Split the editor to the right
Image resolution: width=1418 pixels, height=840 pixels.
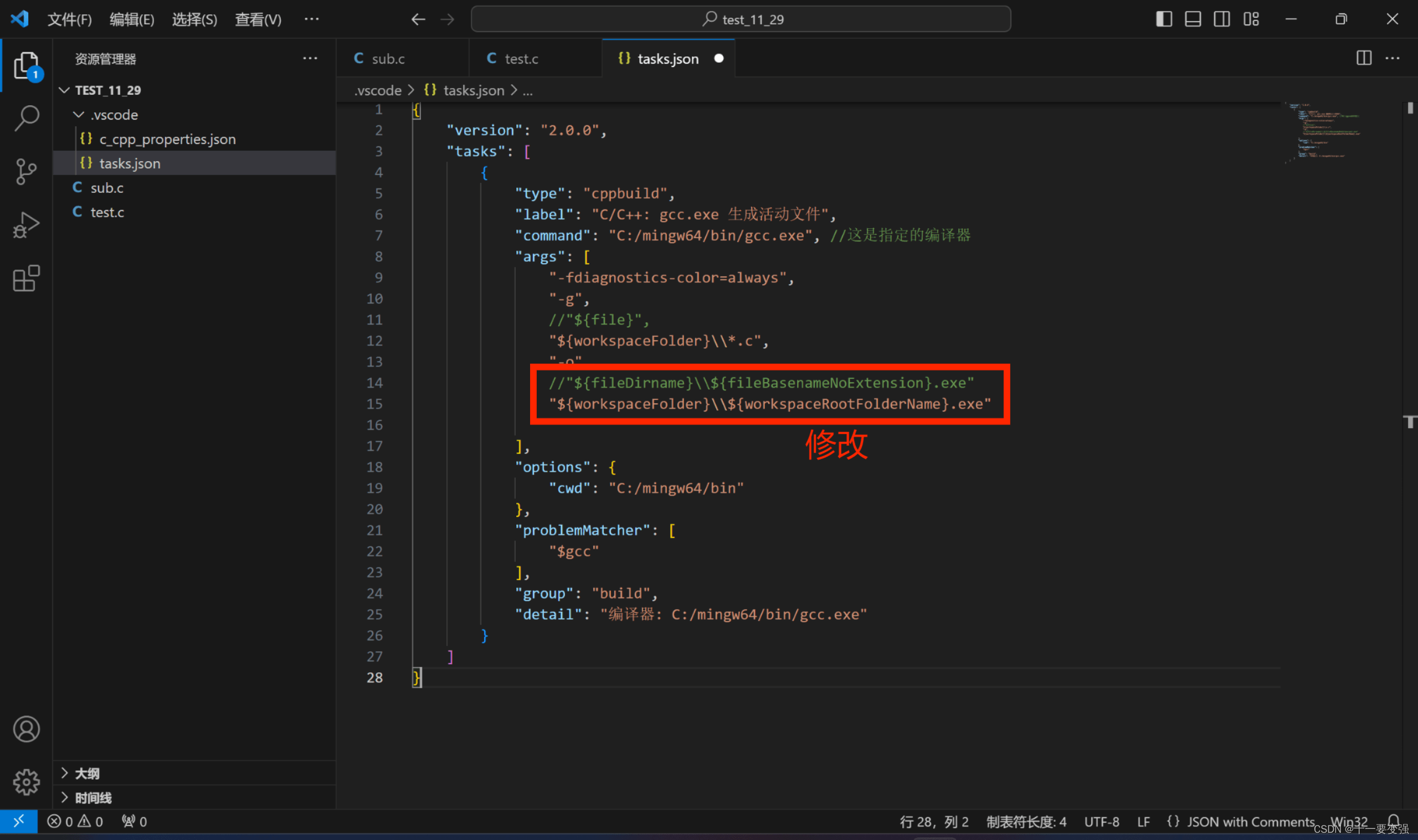1364,58
